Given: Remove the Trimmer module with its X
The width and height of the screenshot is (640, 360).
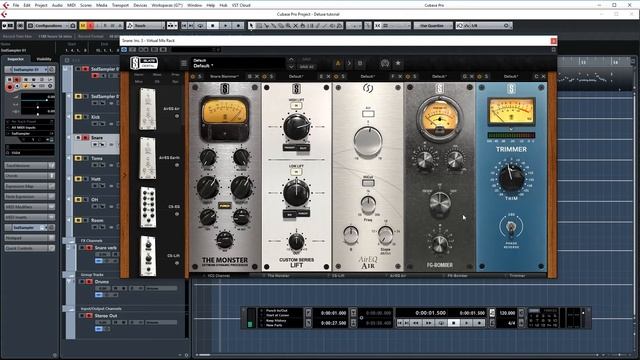Looking at the screenshot, I should (x=543, y=76).
